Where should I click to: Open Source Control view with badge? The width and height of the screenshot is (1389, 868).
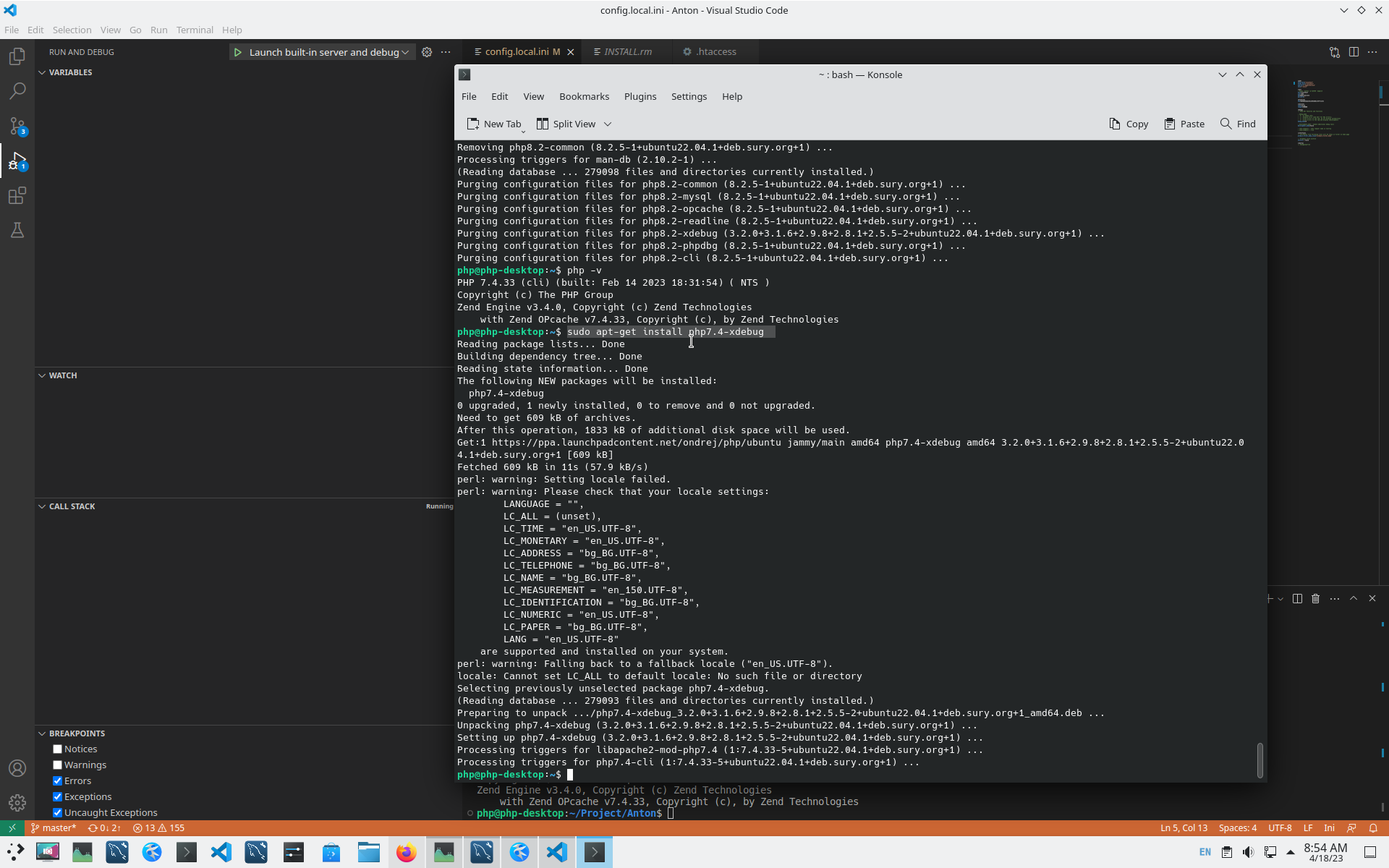(17, 127)
